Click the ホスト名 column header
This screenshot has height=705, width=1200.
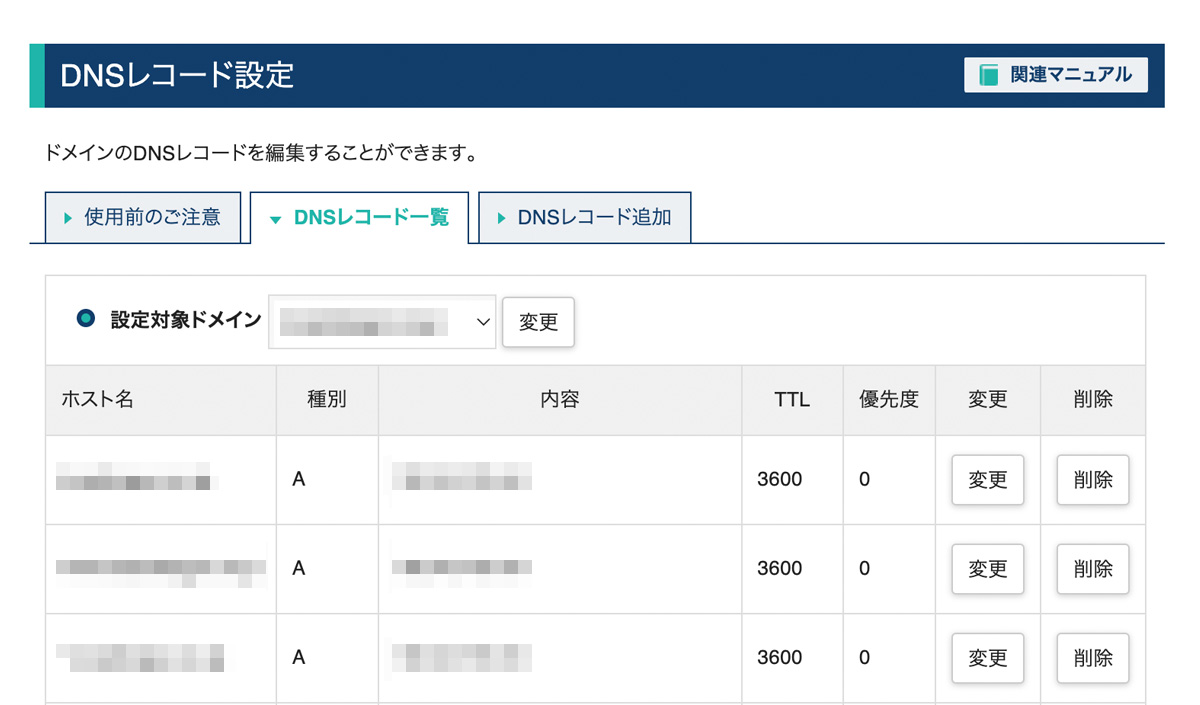(x=96, y=399)
